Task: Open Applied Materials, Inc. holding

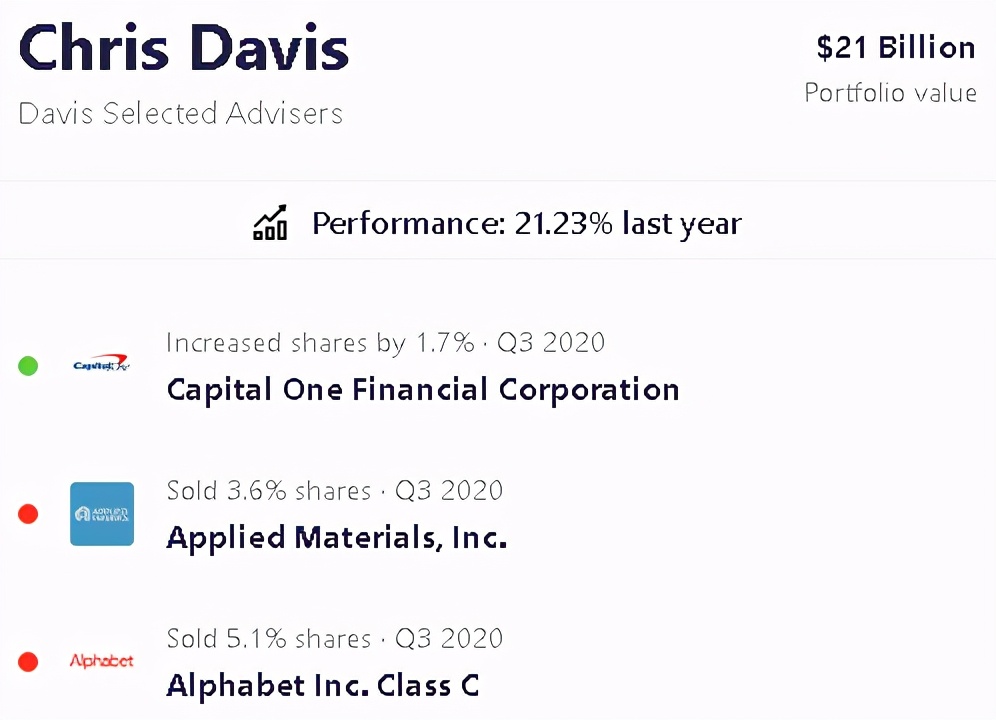Action: coord(336,538)
